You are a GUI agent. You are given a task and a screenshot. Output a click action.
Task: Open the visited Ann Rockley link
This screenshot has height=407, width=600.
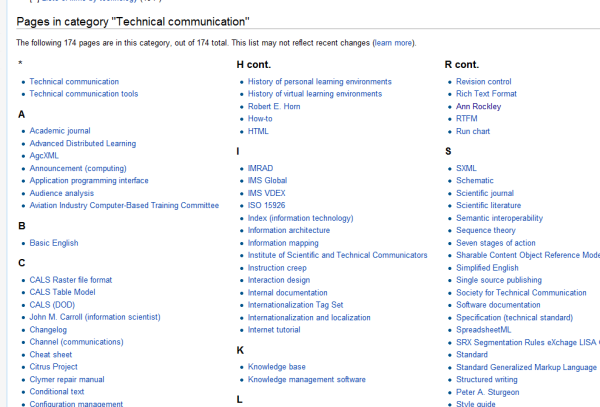tap(478, 106)
